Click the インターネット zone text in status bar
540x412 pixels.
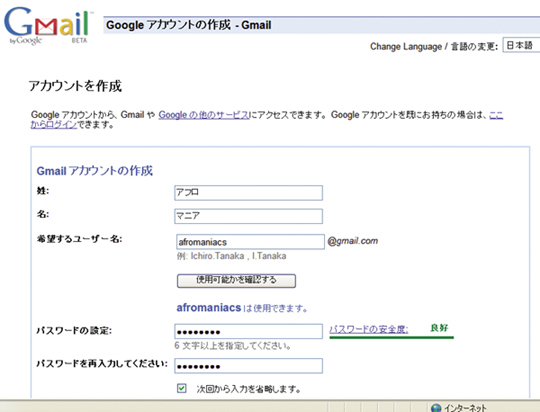click(x=465, y=408)
